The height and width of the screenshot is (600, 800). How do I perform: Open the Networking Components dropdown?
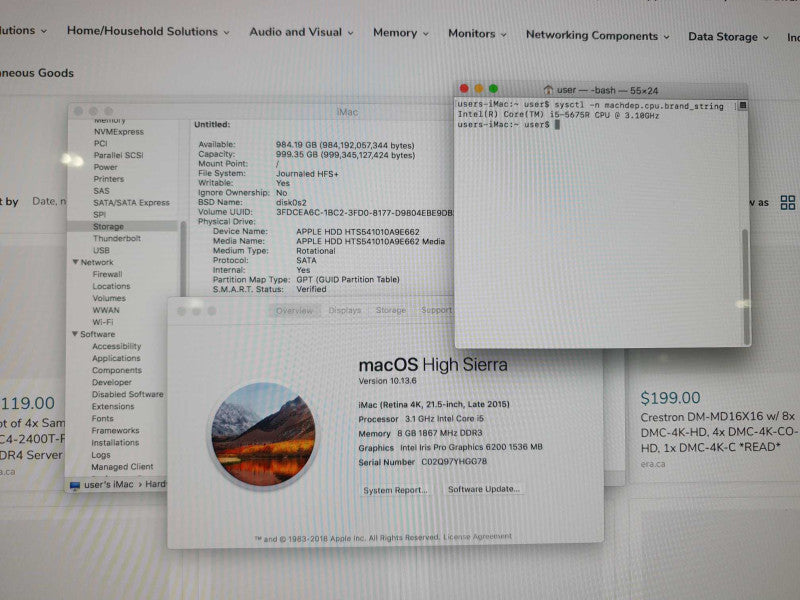click(597, 36)
